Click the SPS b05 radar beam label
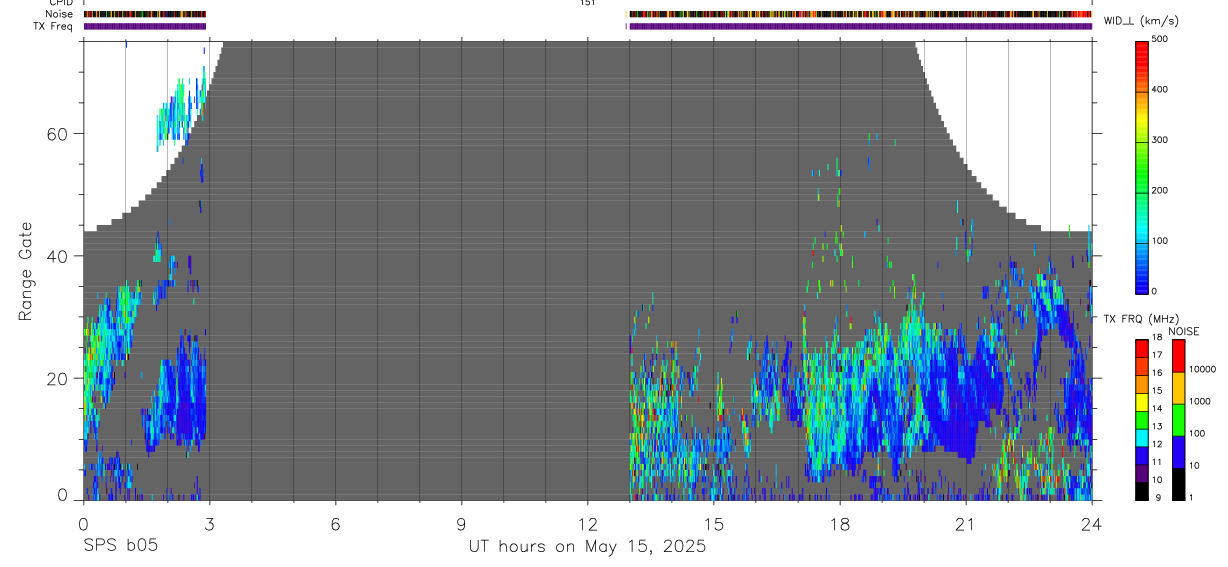The width and height of the screenshot is (1228, 567). [x=119, y=546]
